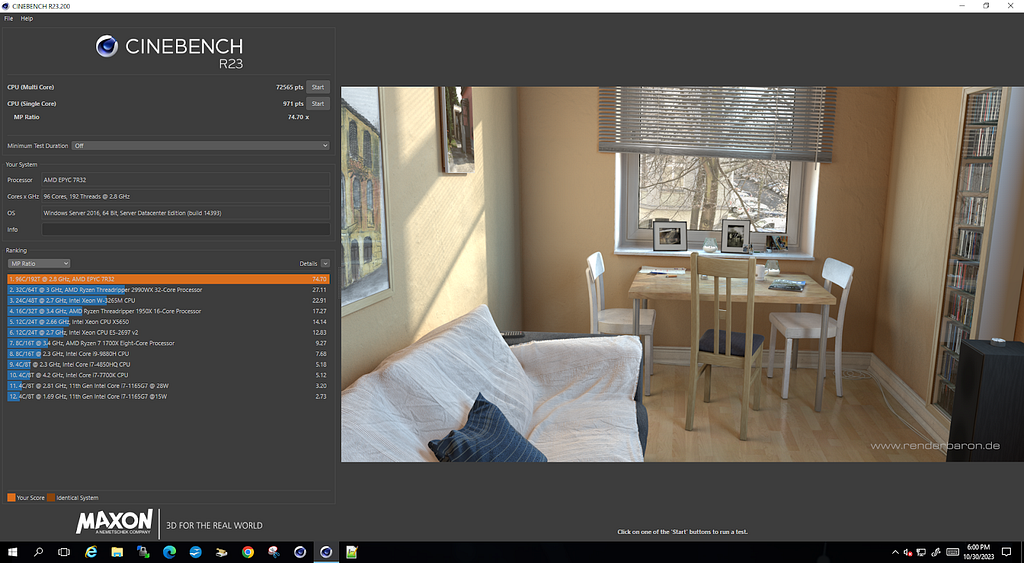Open the taskbar clock showing 6:00 PM
The width and height of the screenshot is (1024, 563).
pos(978,553)
